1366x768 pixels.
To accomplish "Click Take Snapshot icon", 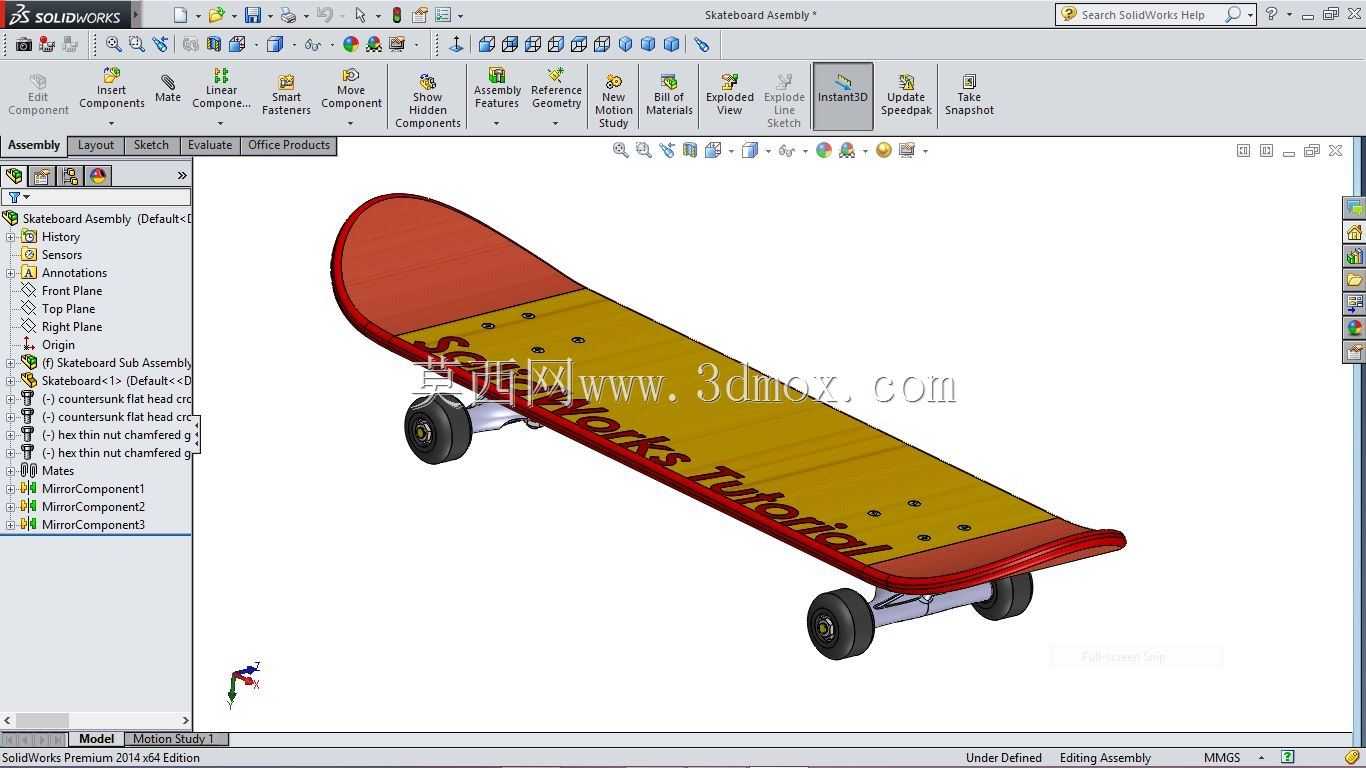I will (x=969, y=96).
